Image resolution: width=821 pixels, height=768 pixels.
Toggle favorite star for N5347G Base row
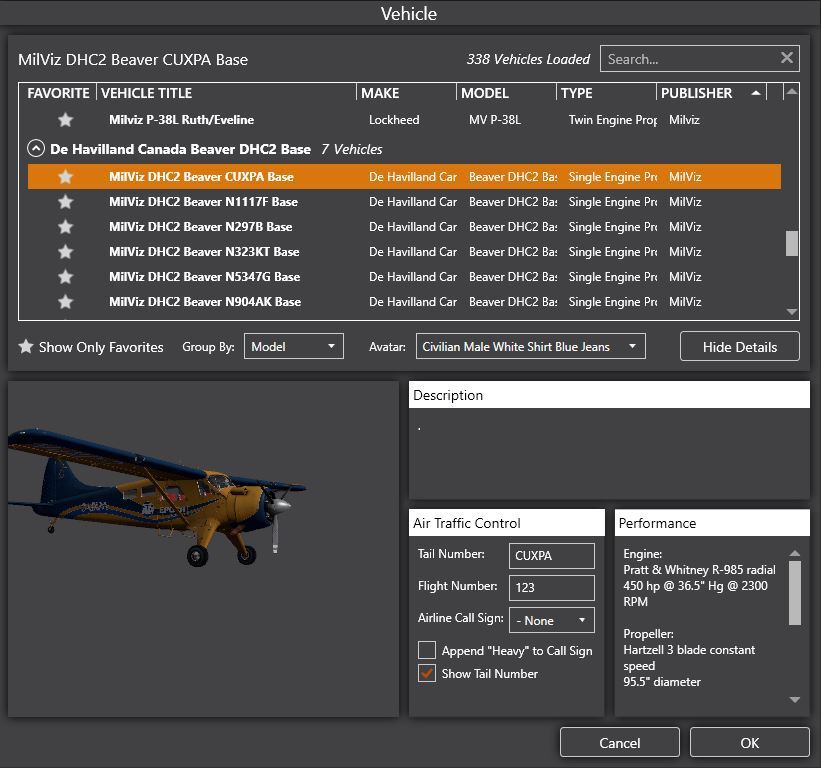65,276
